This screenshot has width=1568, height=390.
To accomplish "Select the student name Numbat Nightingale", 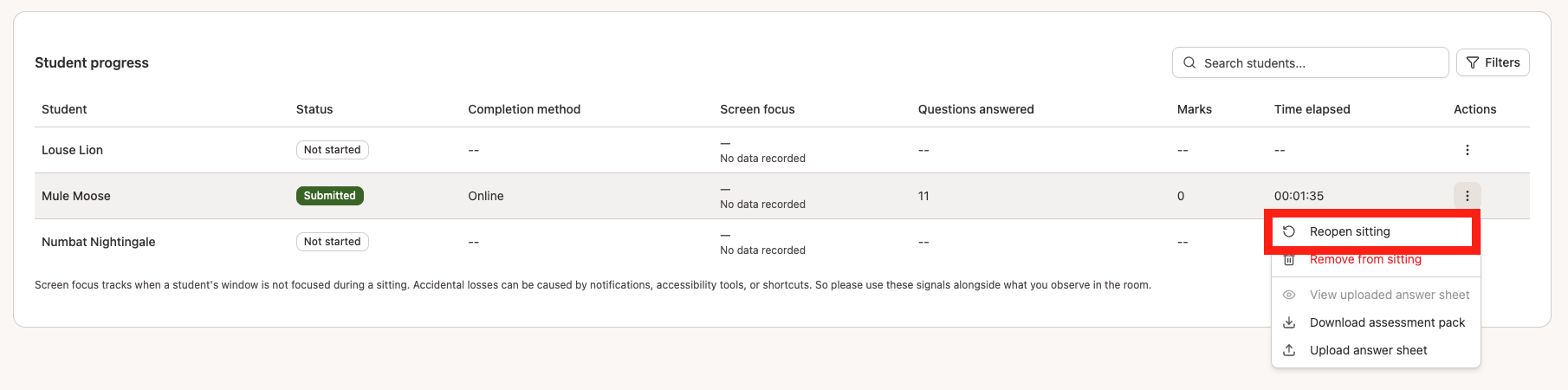I will 99,242.
